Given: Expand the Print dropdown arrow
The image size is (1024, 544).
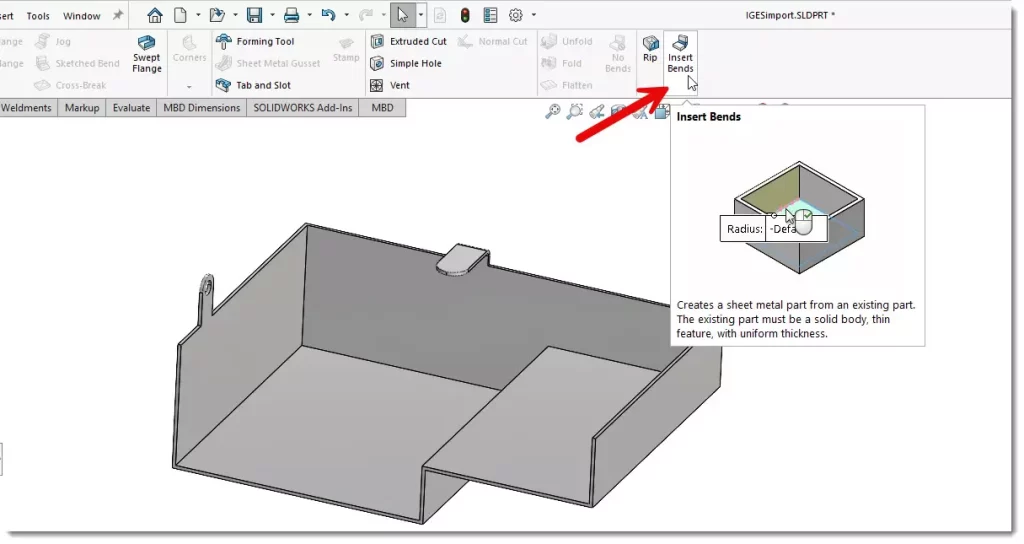Looking at the screenshot, I should point(310,15).
